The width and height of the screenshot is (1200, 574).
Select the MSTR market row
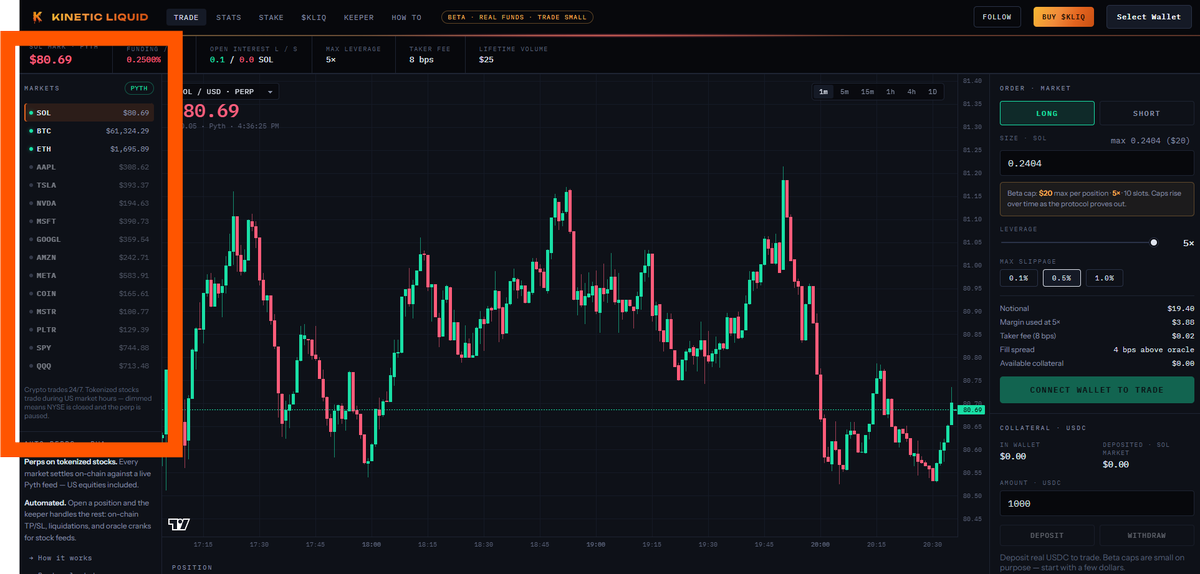coord(89,311)
